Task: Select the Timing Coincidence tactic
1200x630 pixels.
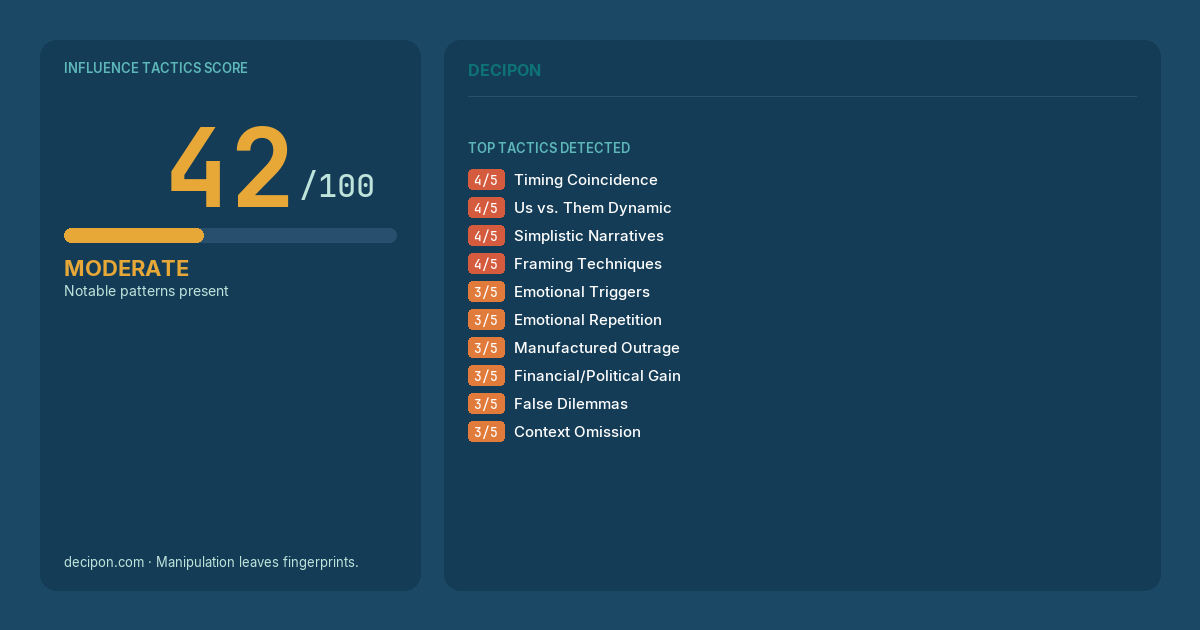Action: [x=586, y=180]
